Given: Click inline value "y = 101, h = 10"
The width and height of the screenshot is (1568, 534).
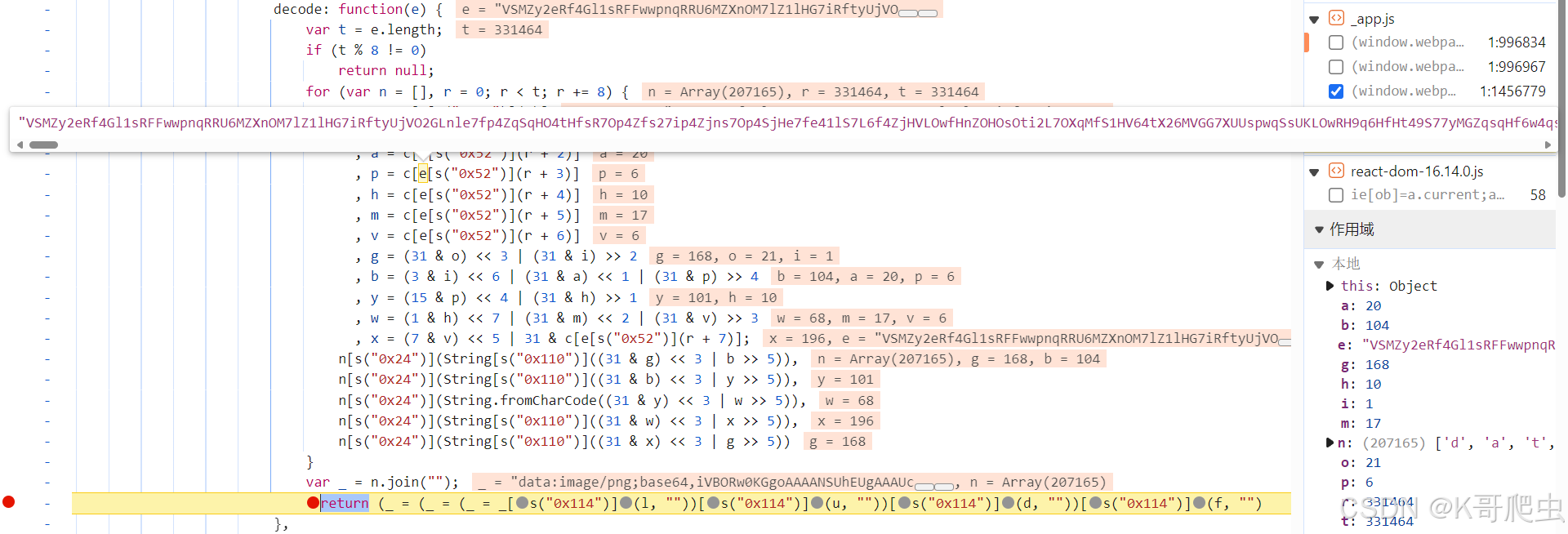Looking at the screenshot, I should (x=716, y=297).
